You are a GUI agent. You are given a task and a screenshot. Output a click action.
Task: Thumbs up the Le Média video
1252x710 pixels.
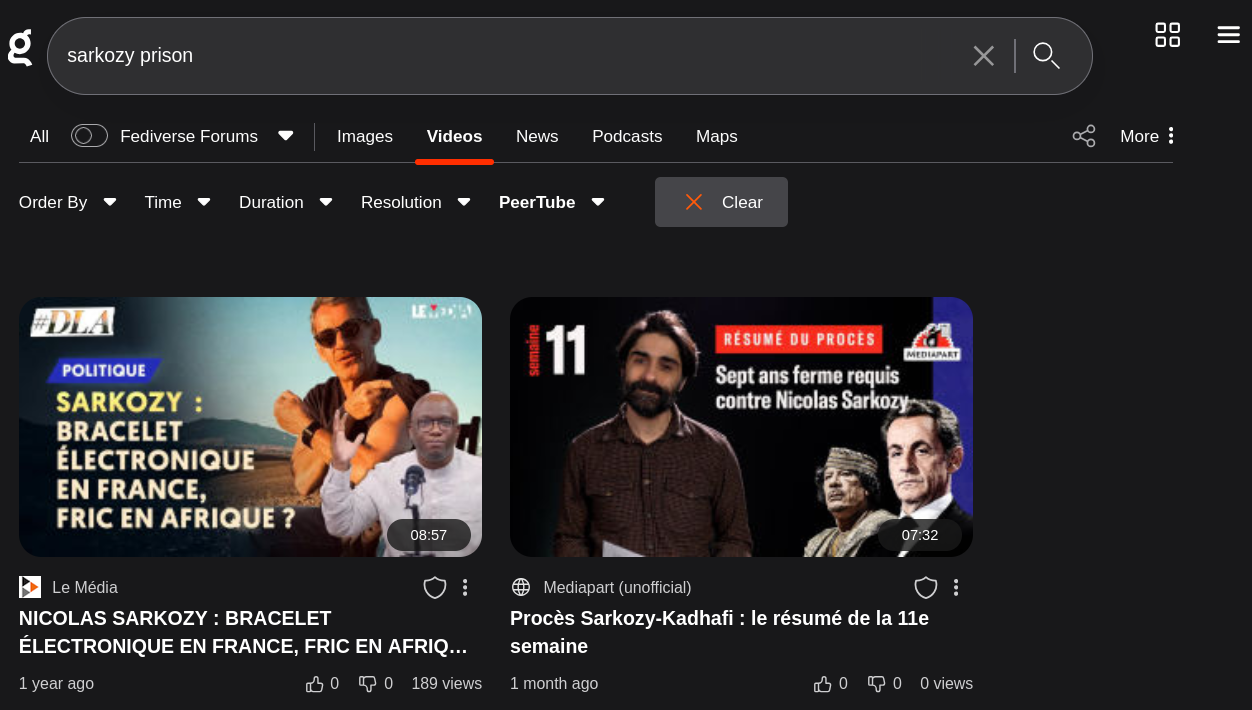[x=315, y=684]
